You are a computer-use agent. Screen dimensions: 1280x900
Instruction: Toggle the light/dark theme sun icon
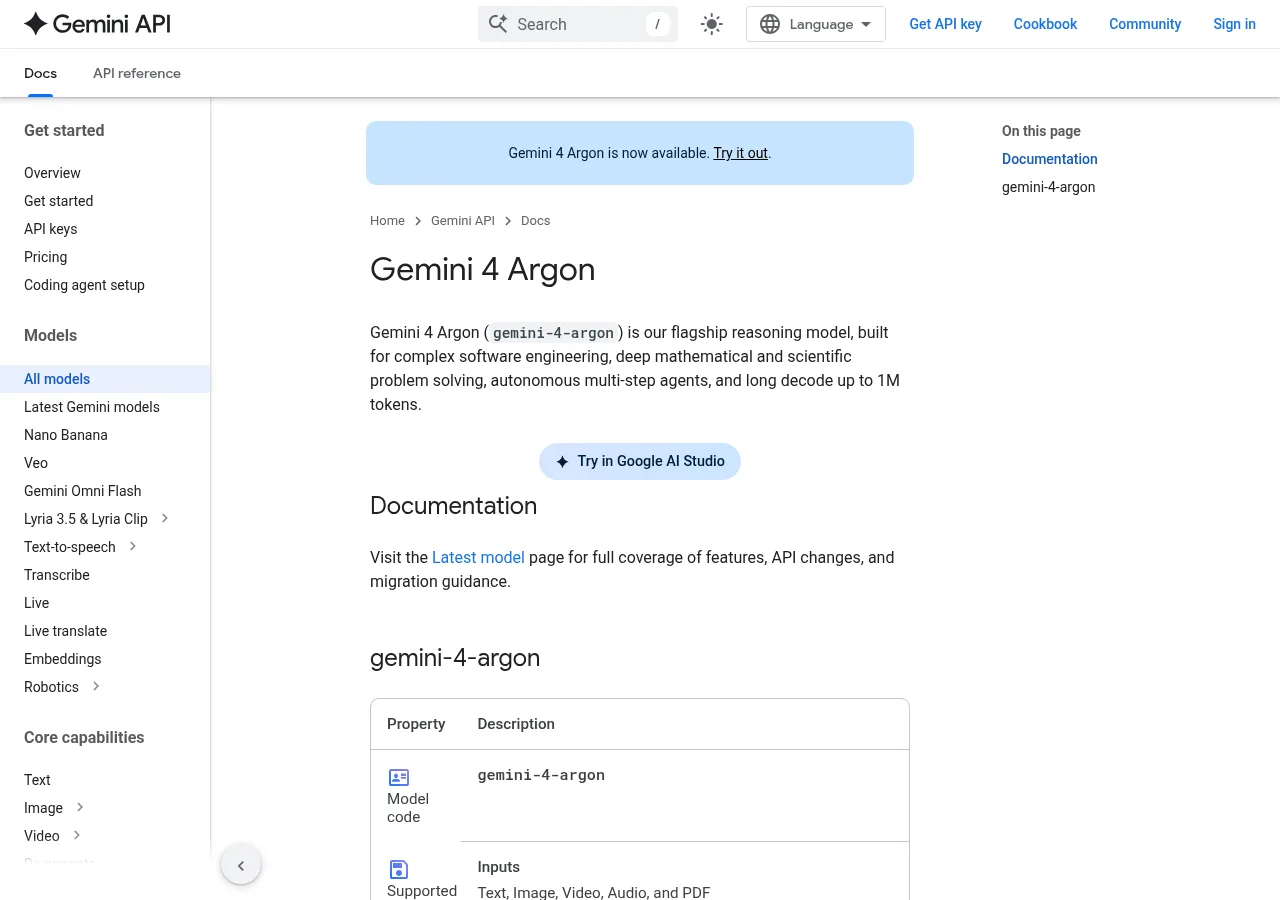pos(712,24)
